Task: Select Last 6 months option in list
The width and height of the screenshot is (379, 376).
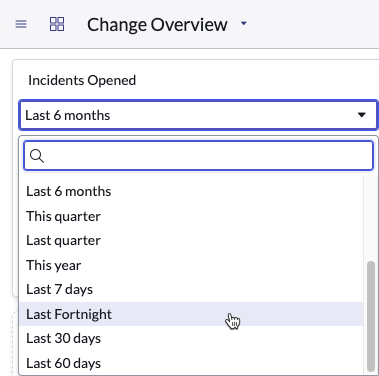Action: pos(191,191)
